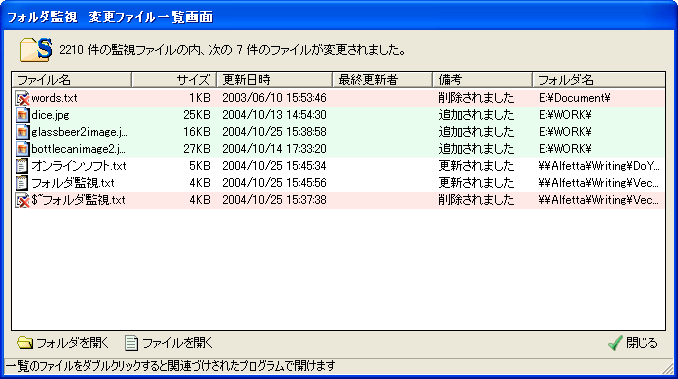Open folder with フォルダを開く button
678x379 pixels.
63,343
